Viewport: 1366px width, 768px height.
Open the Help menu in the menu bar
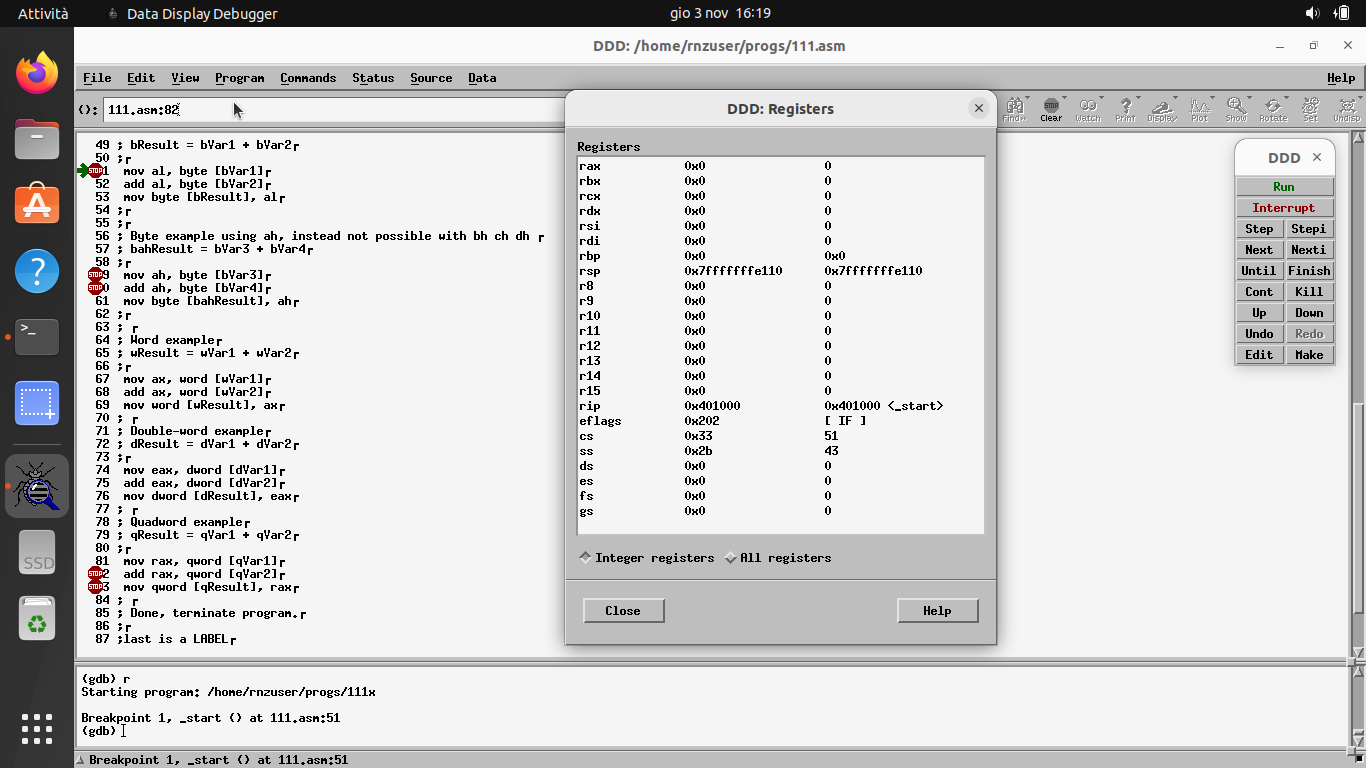1341,78
